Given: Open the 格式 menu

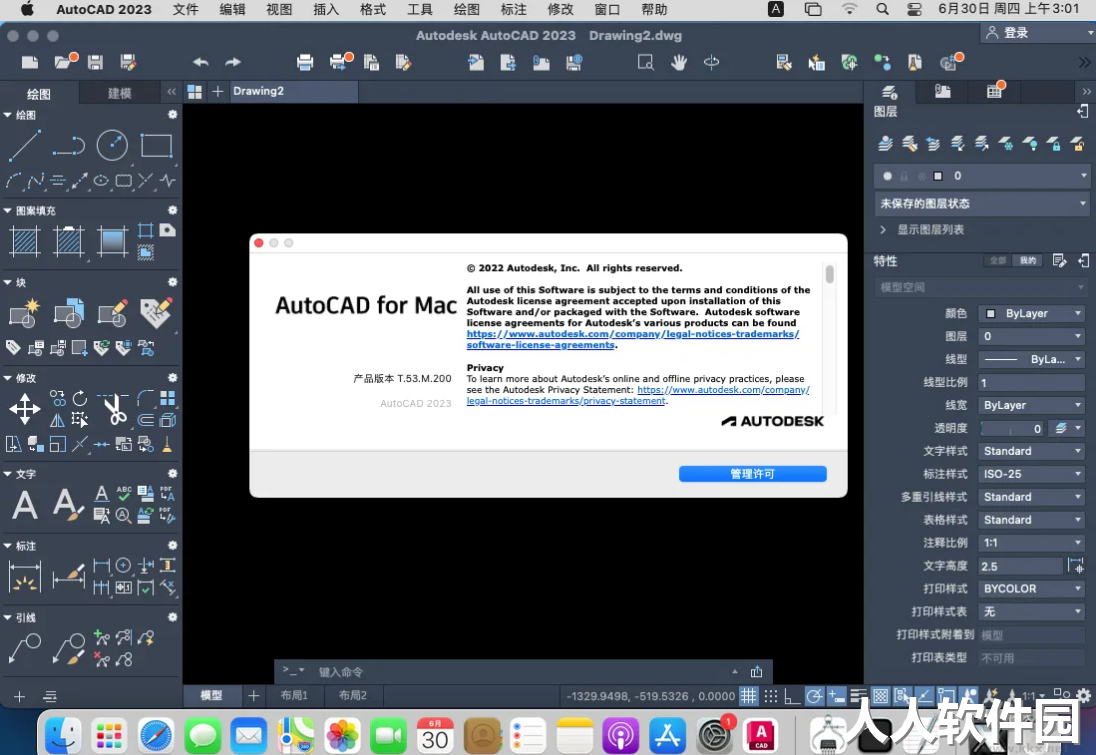Looking at the screenshot, I should pos(373,9).
